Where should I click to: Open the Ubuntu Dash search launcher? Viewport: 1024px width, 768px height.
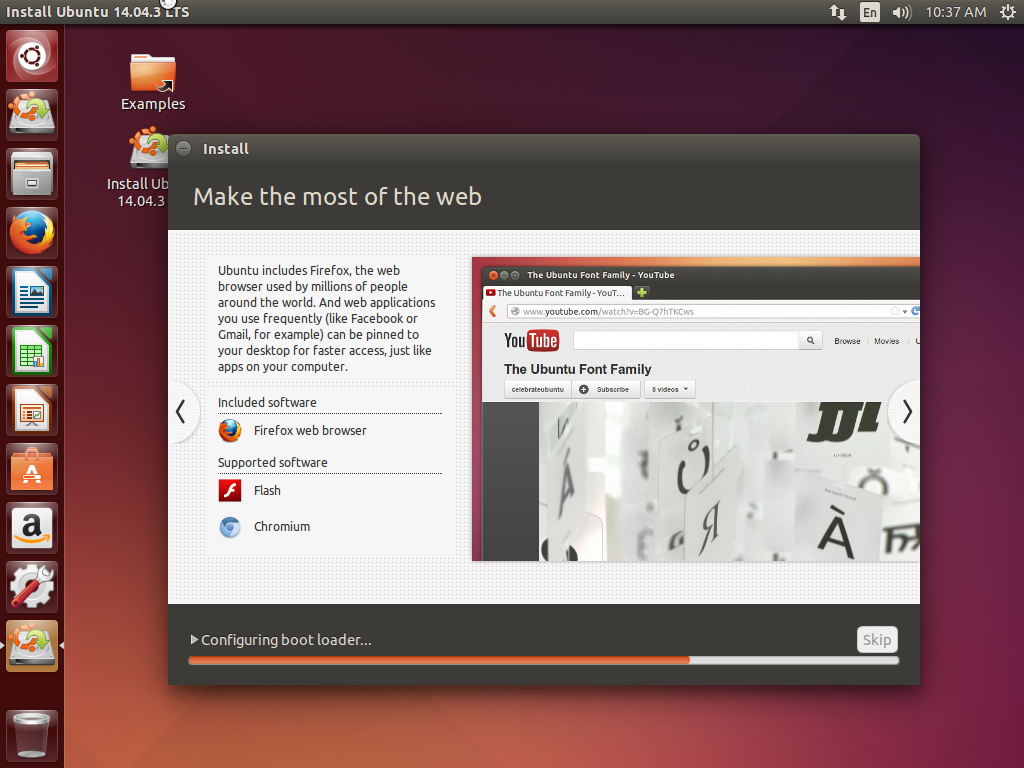[x=32, y=56]
